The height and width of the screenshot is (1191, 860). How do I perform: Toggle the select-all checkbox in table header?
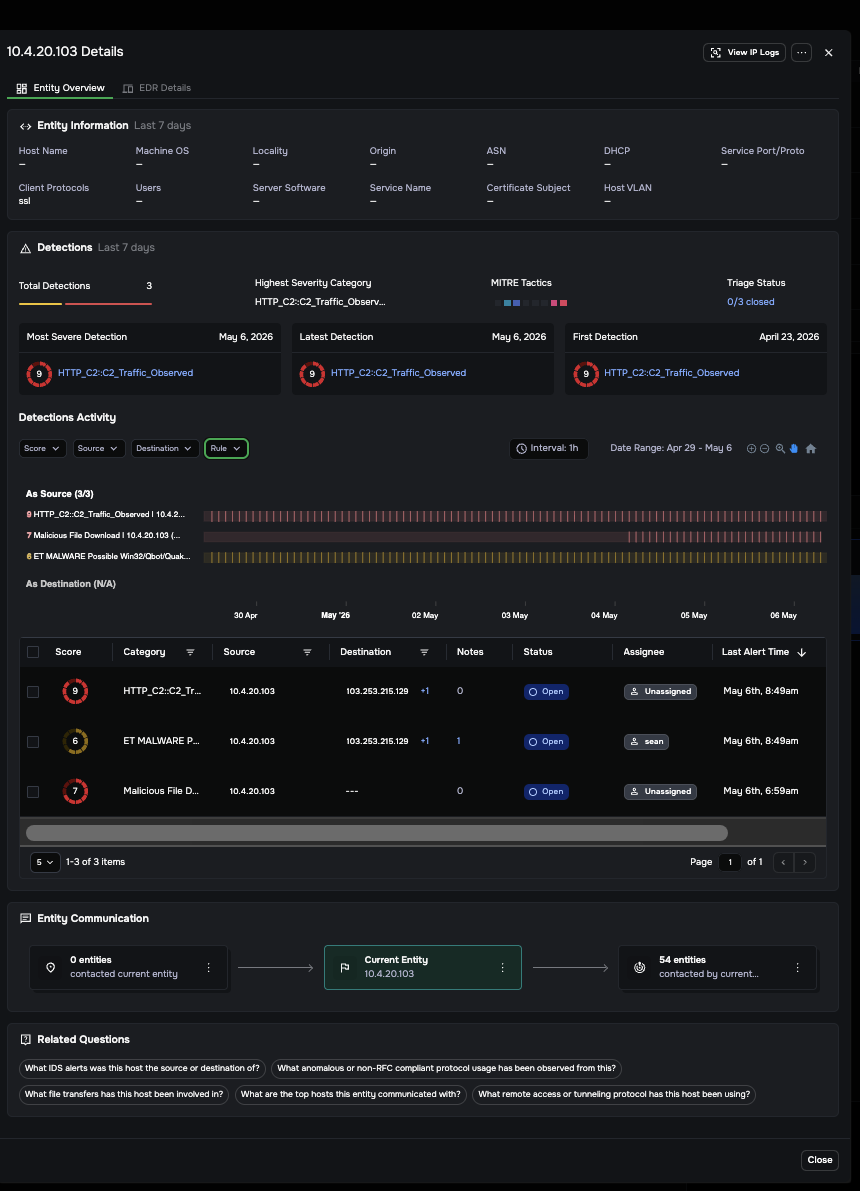[33, 652]
